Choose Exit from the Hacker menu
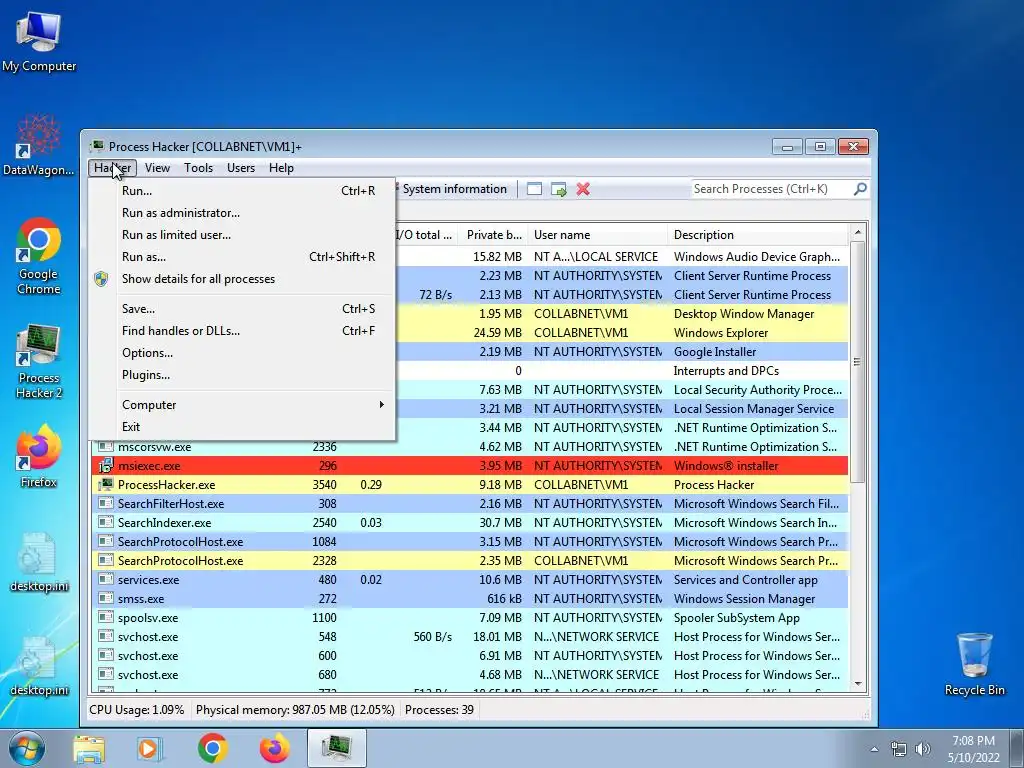 242,426
